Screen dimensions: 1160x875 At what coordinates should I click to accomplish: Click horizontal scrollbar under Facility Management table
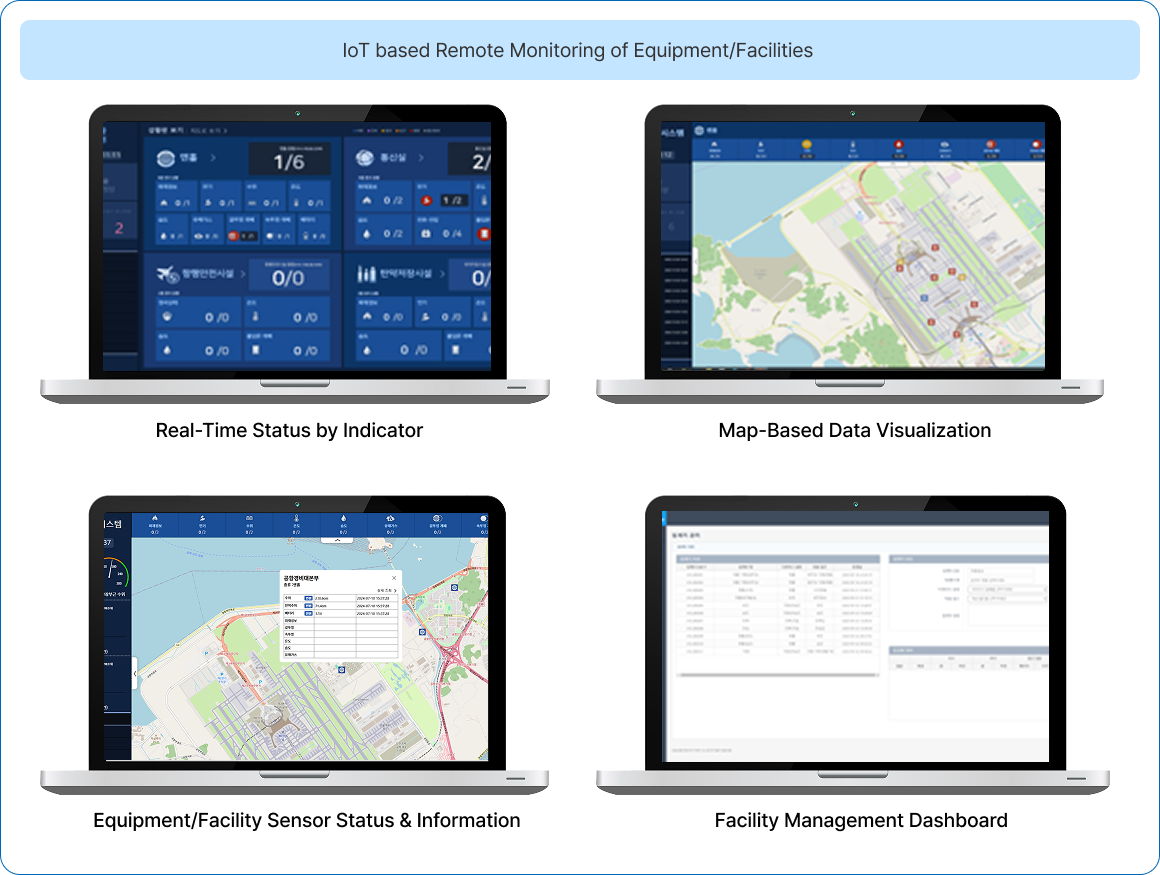click(777, 675)
